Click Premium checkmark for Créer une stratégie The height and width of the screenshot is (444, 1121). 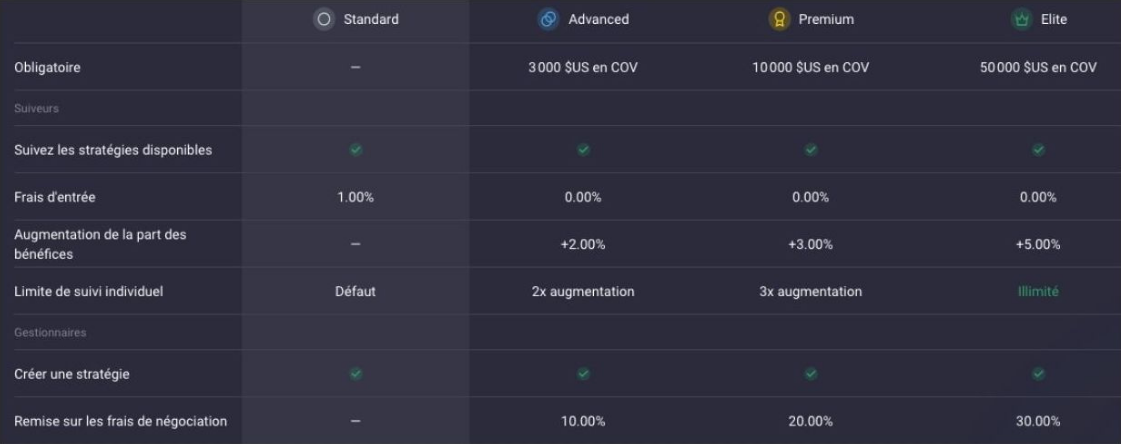pos(811,374)
